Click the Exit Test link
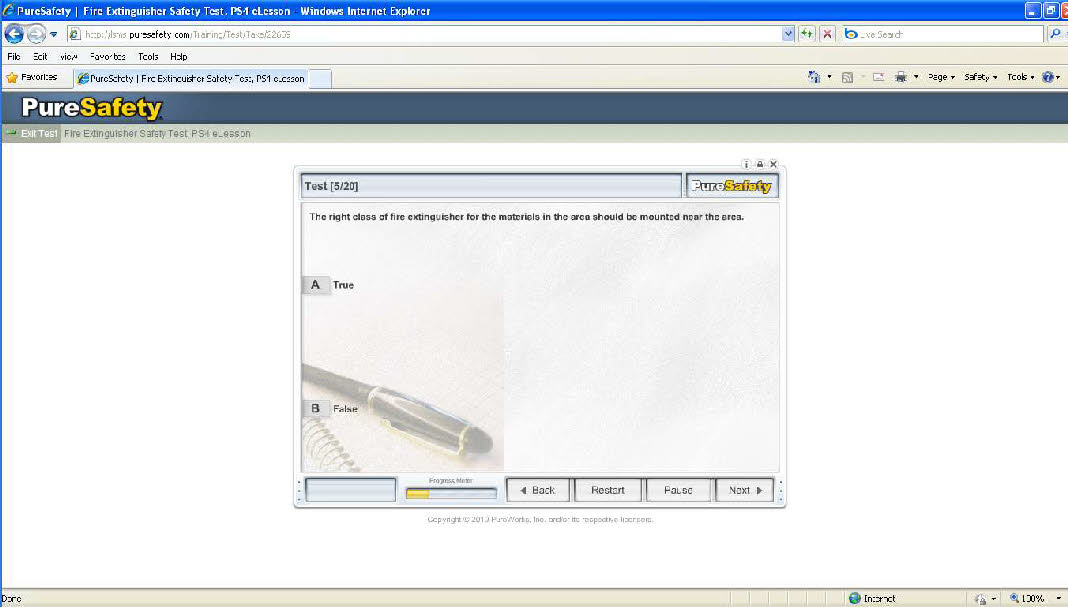Screen dimensions: 1068x607 pyautogui.click(x=32, y=133)
